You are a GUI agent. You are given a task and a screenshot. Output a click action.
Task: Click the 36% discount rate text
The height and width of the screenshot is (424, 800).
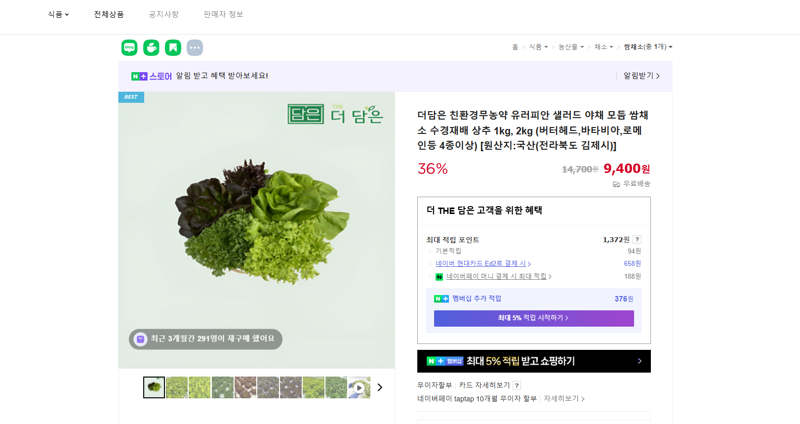(x=433, y=168)
